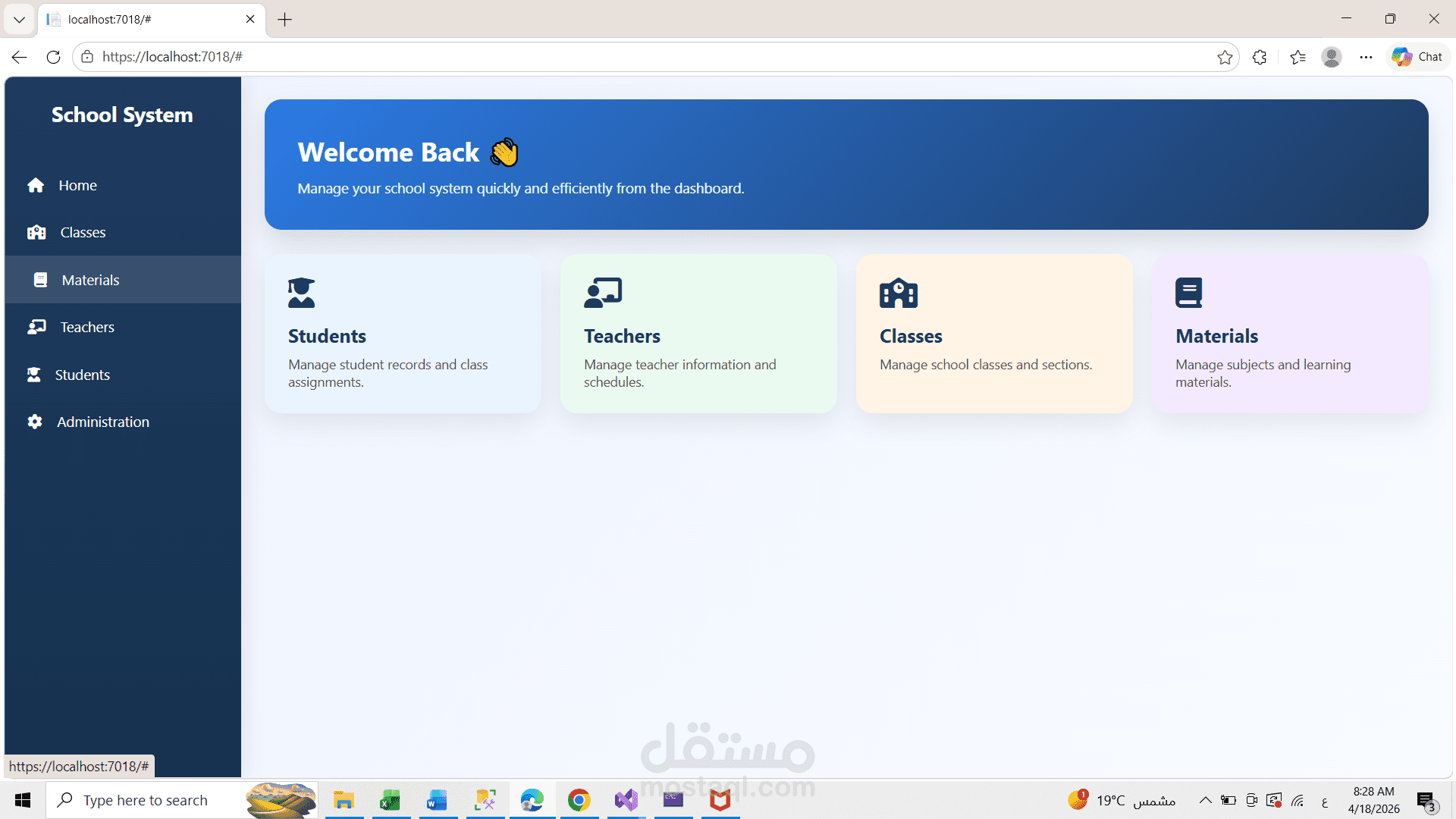Screen dimensions: 1456x819
Task: Open Word from the taskbar
Action: click(438, 800)
